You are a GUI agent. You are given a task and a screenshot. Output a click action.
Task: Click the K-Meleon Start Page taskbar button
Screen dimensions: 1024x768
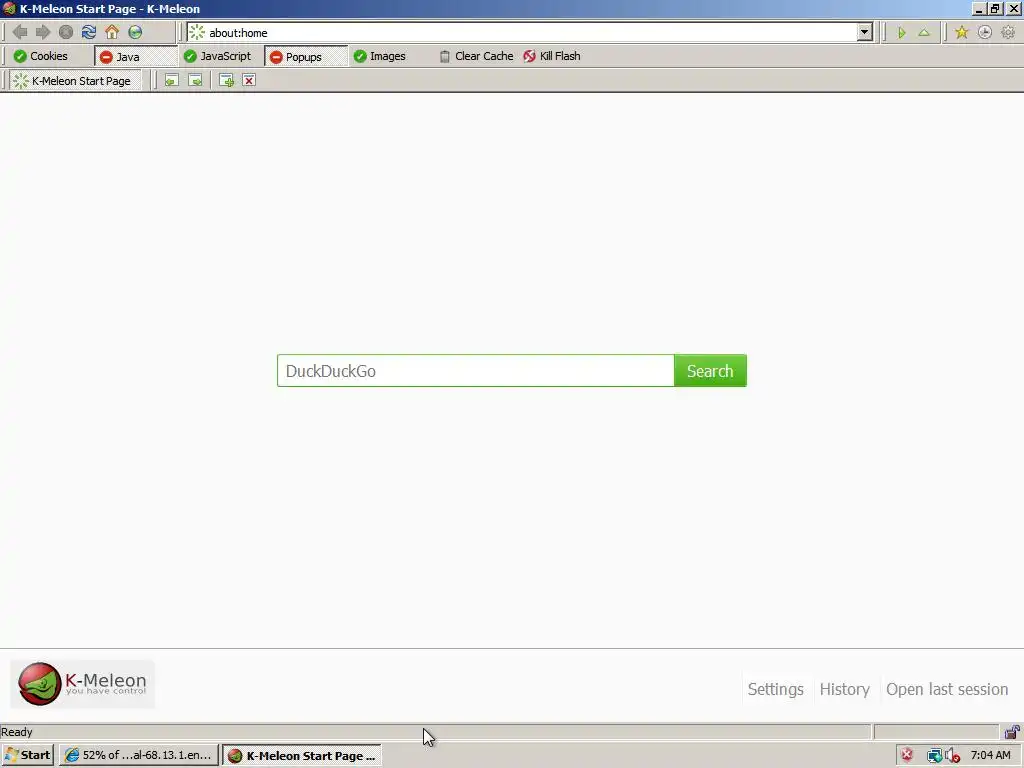coord(302,756)
